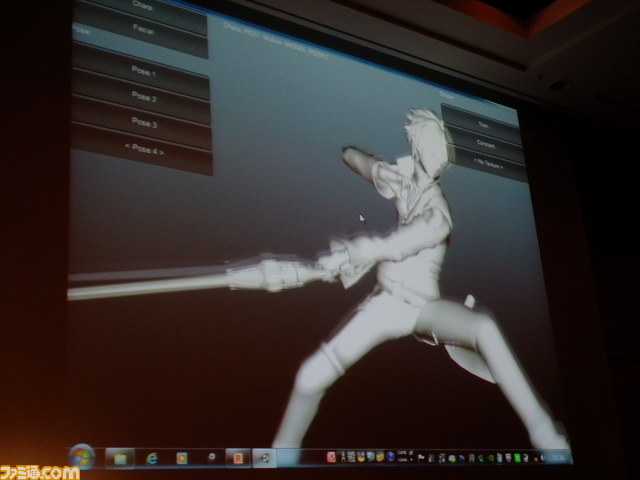Screen dimensions: 640x480
Task: Switch to the Chara panel button
Action: (141, 7)
